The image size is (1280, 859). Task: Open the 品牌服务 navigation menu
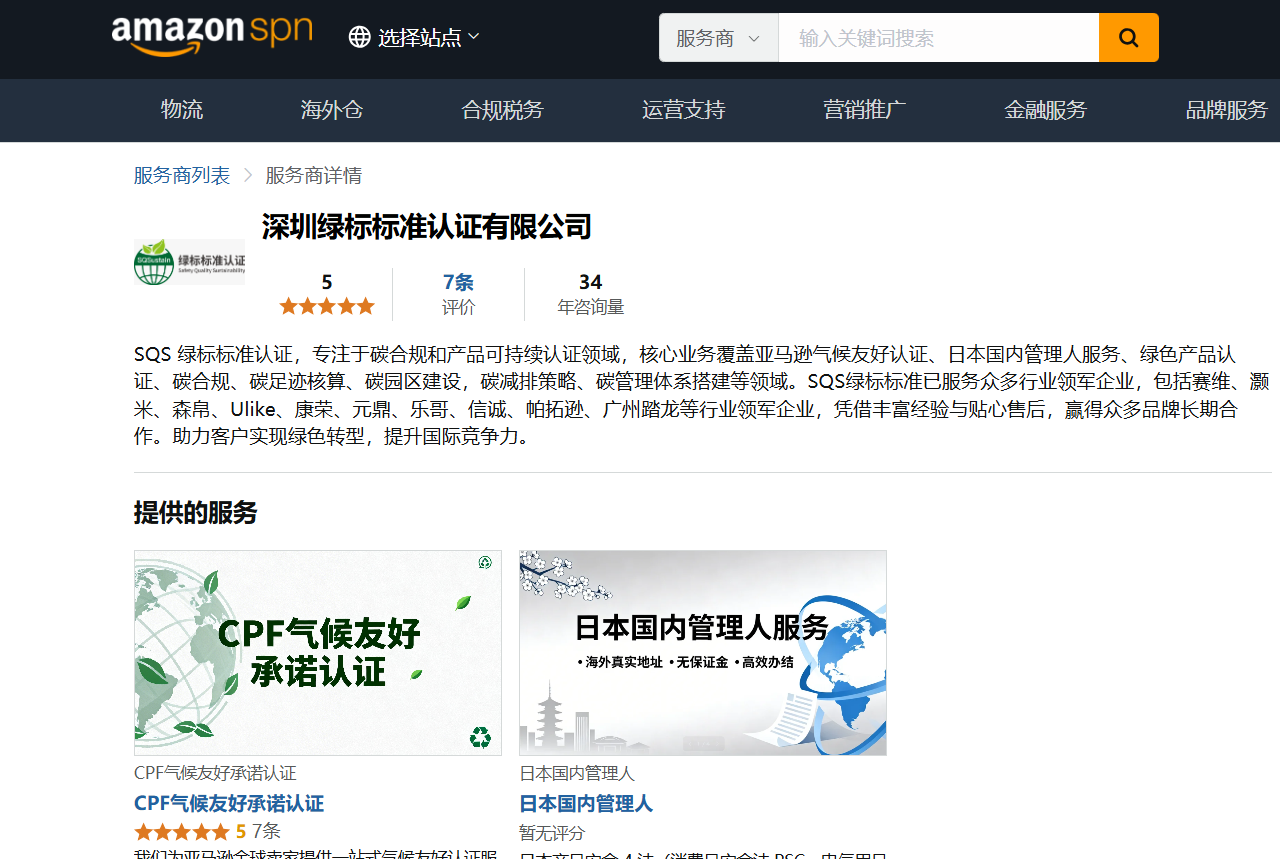click(x=1226, y=110)
